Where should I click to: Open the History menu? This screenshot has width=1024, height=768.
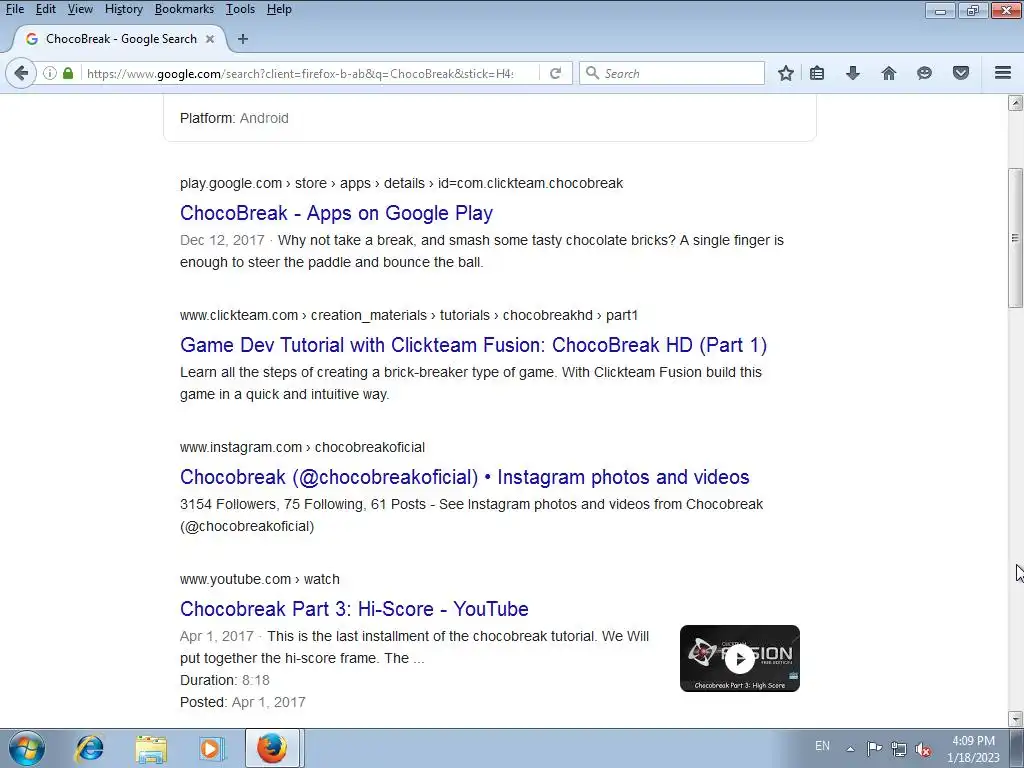coord(123,9)
